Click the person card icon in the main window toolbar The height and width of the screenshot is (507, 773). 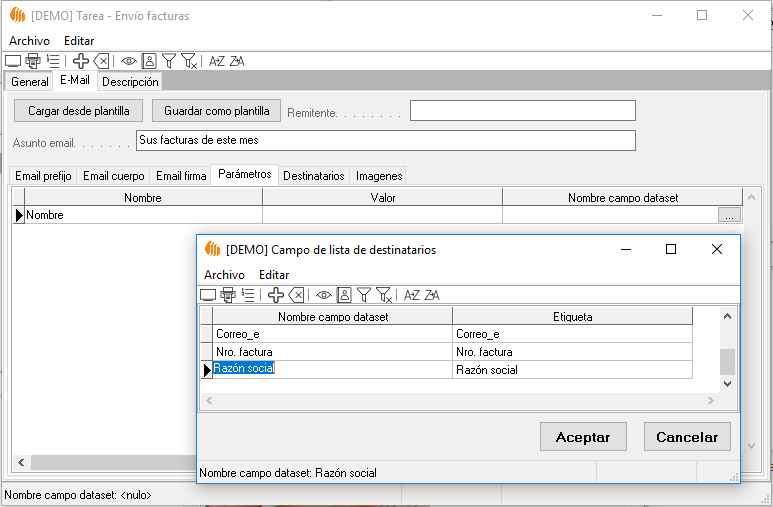(x=149, y=61)
